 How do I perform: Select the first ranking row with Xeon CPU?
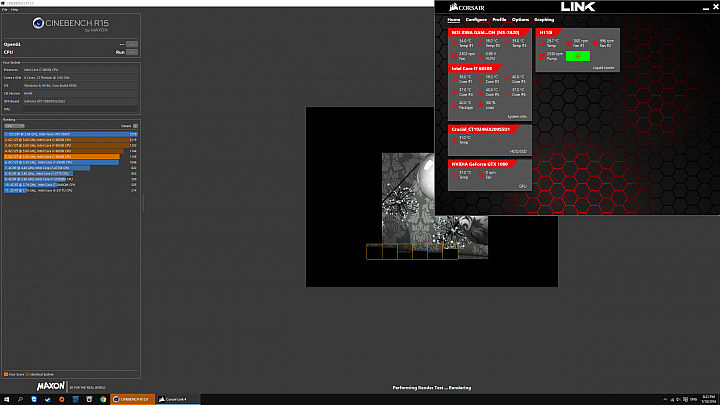pyautogui.click(x=71, y=134)
